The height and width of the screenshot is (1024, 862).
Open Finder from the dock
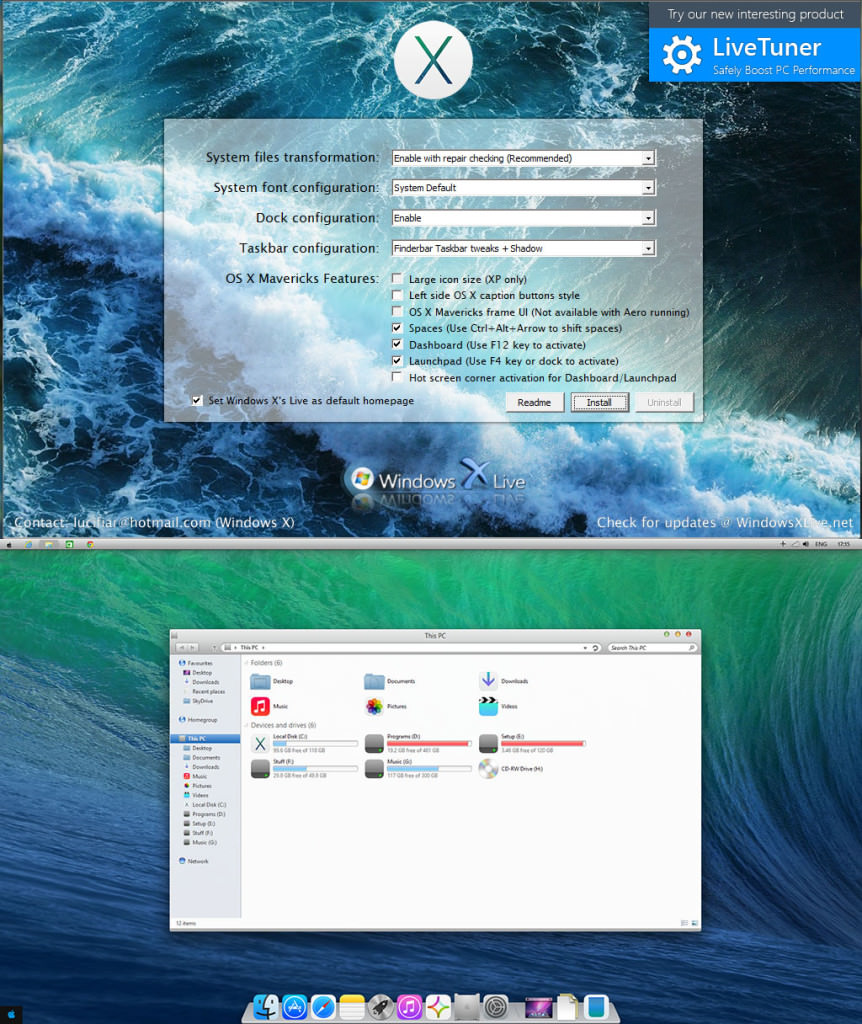(x=266, y=1007)
